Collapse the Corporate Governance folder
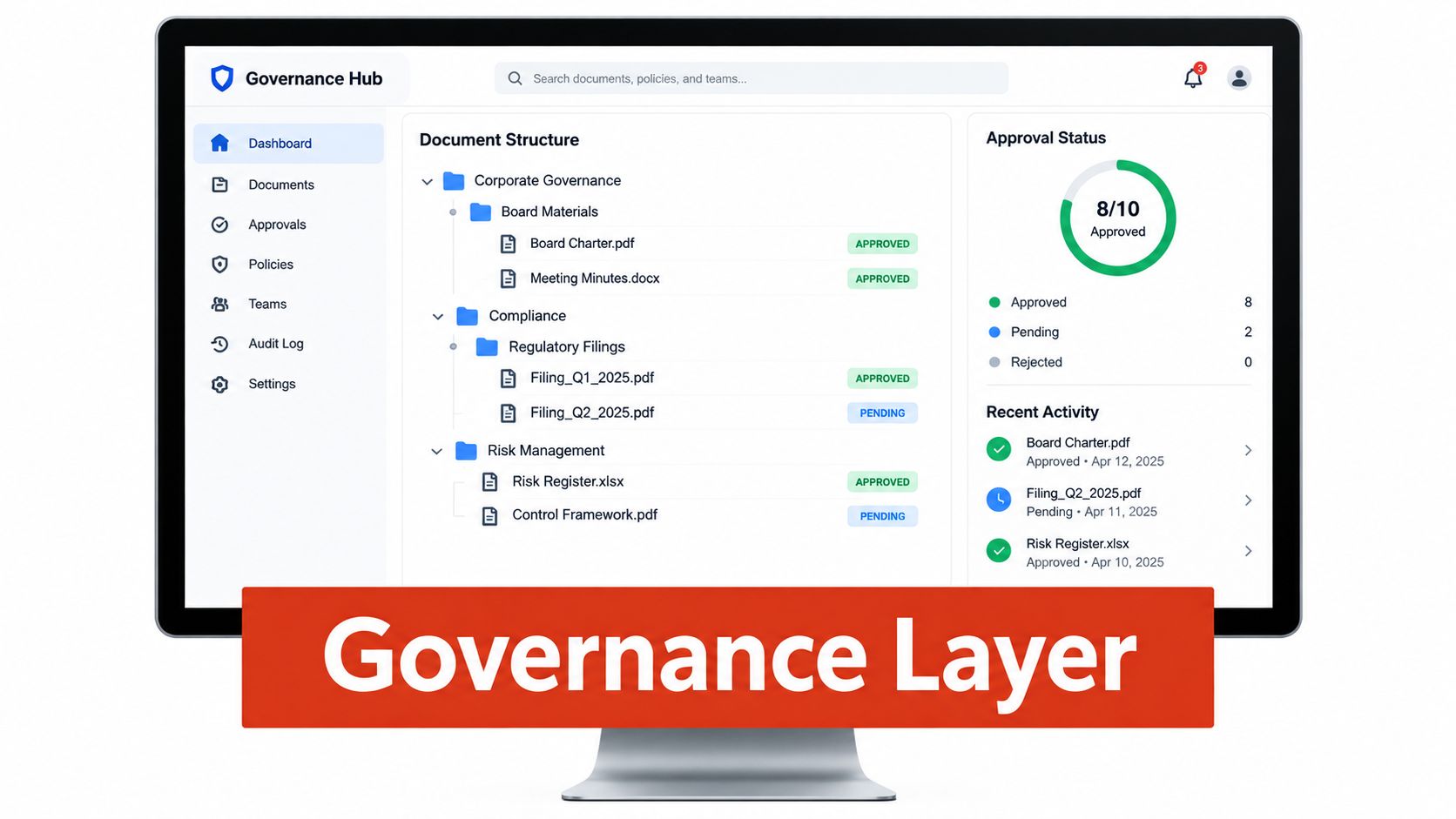Image resolution: width=1456 pixels, height=819 pixels. click(x=427, y=182)
